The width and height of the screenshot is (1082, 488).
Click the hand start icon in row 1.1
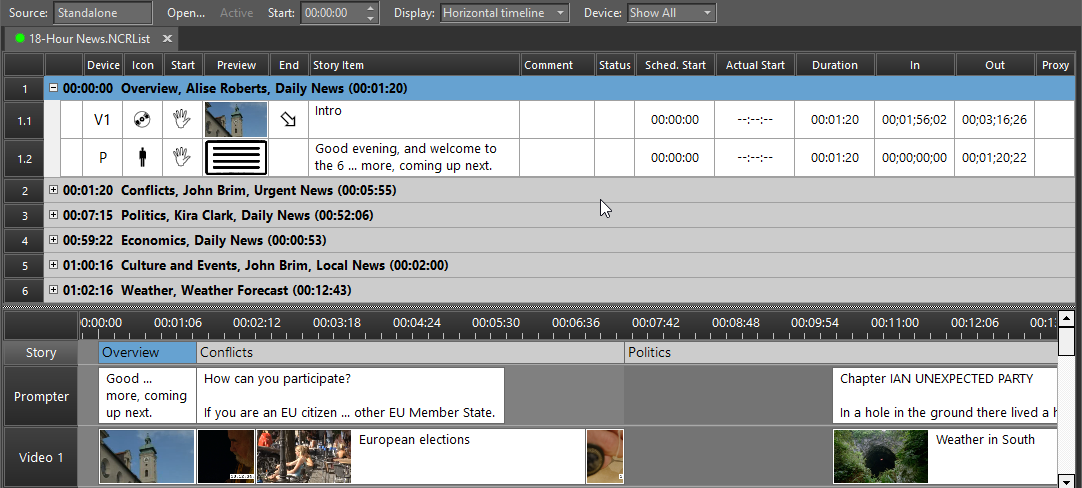pos(182,120)
